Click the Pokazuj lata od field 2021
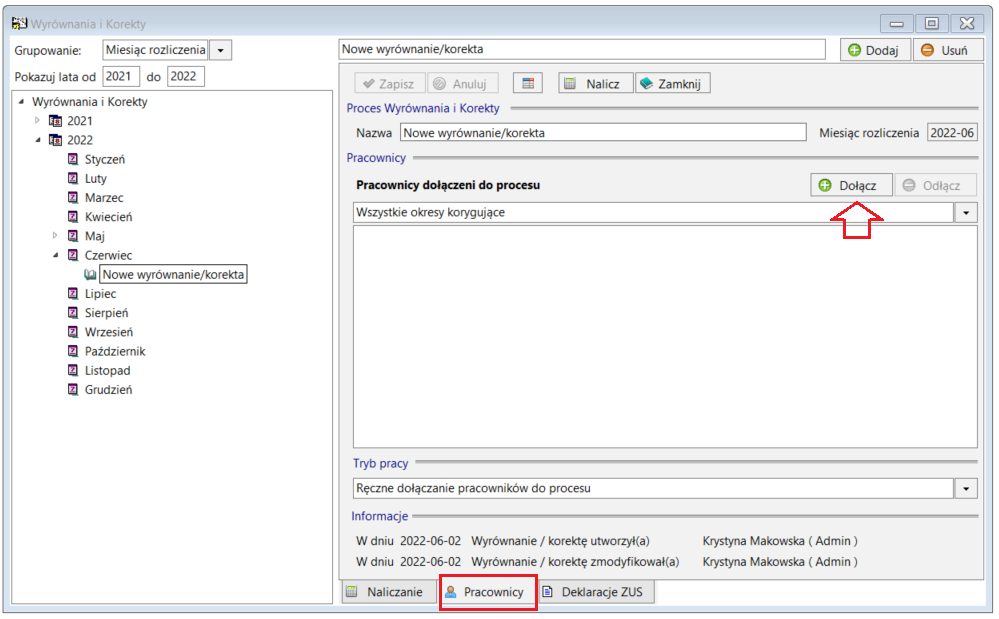The height and width of the screenshot is (619, 999). 120,76
